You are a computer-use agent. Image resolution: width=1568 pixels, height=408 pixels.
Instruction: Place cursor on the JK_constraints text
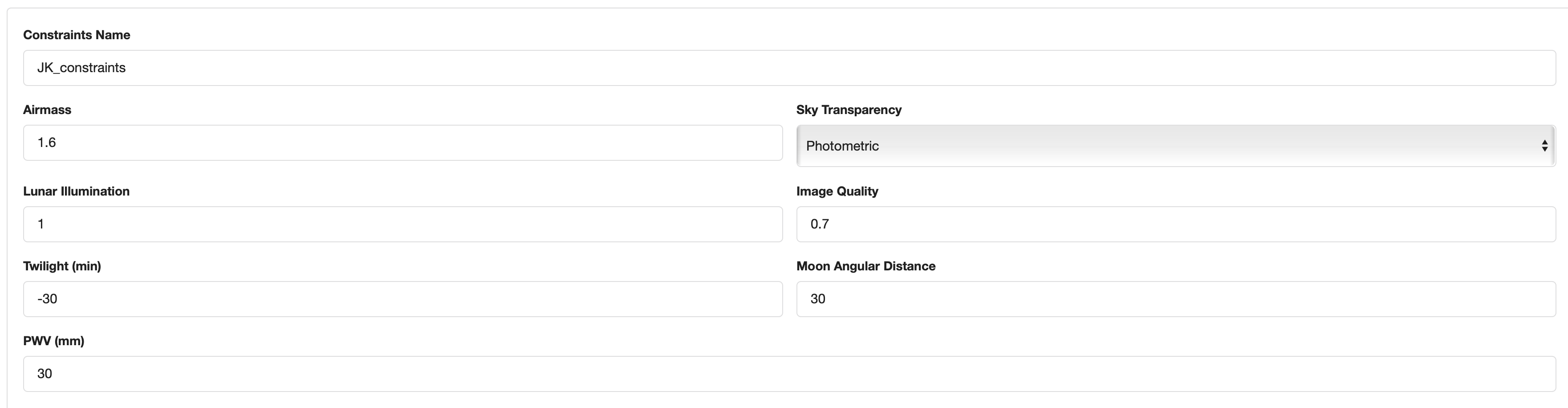81,68
